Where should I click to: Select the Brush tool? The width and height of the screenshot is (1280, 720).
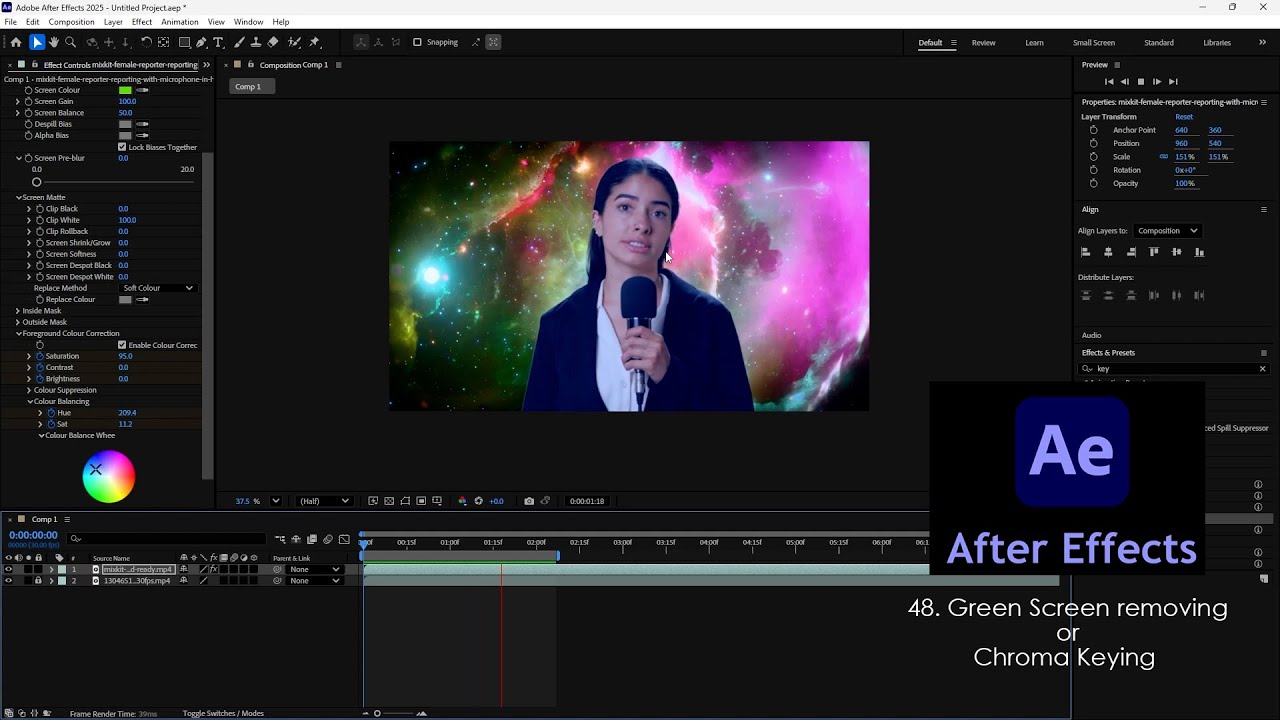[239, 42]
